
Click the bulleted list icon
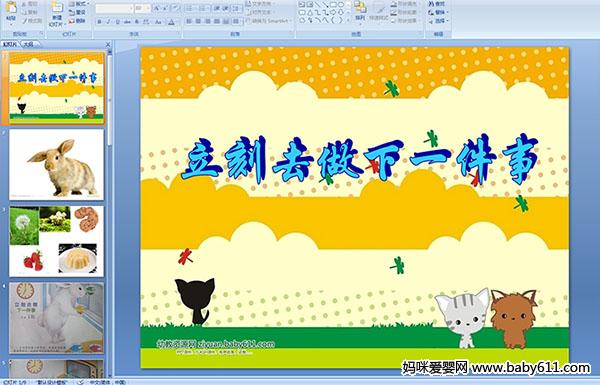coord(189,8)
